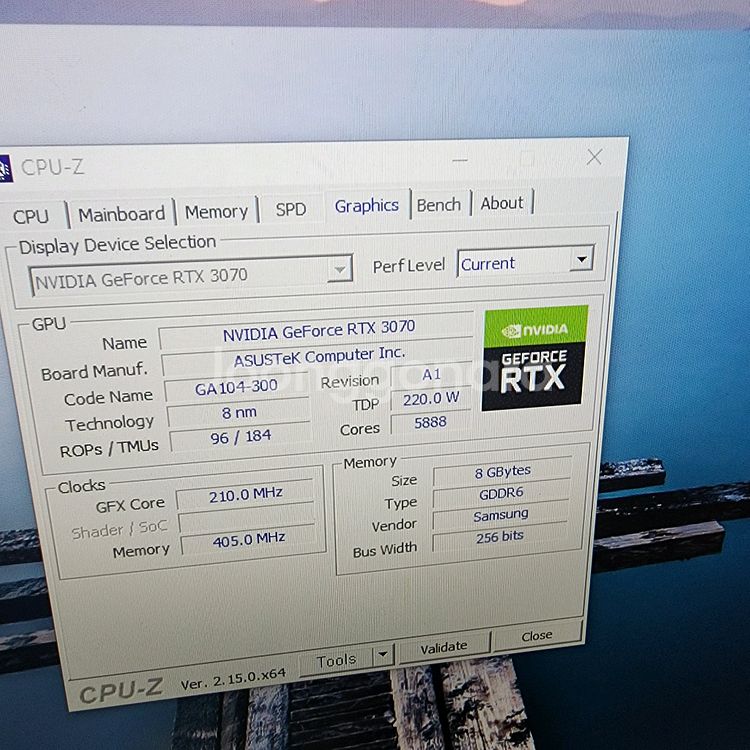Click the empty Shader / SoC field
The height and width of the screenshot is (750, 750).
[247, 518]
